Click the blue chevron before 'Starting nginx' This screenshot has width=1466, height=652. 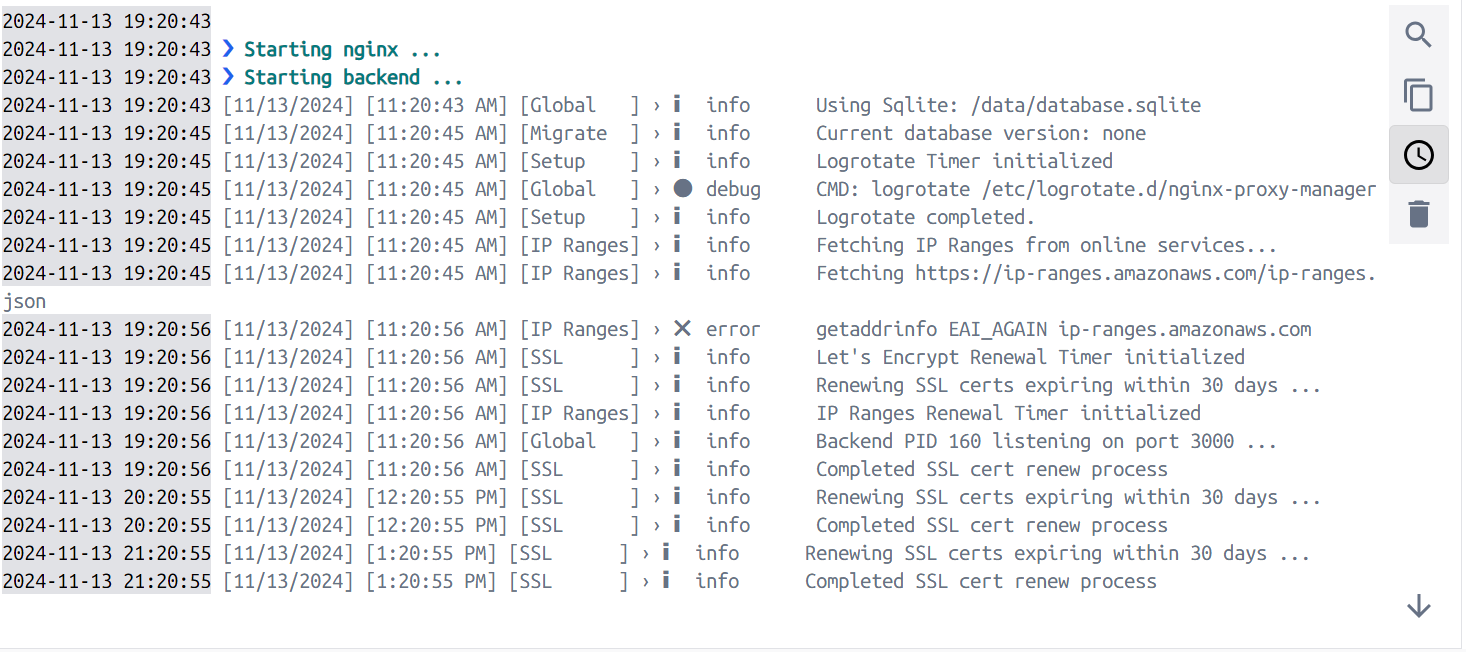click(x=228, y=49)
